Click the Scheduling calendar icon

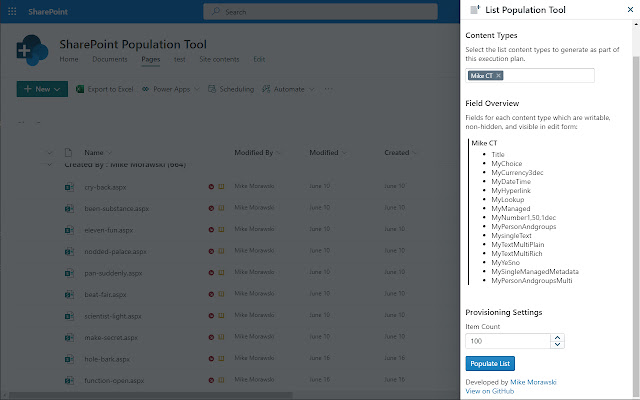click(x=212, y=89)
